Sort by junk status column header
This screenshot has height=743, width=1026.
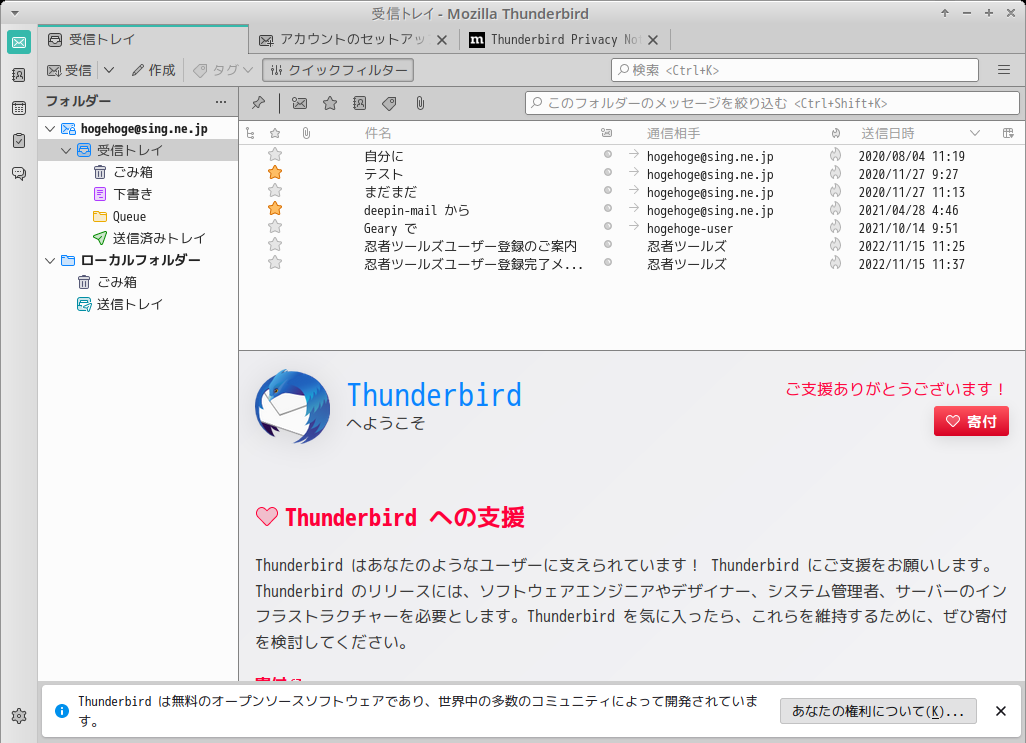[836, 133]
